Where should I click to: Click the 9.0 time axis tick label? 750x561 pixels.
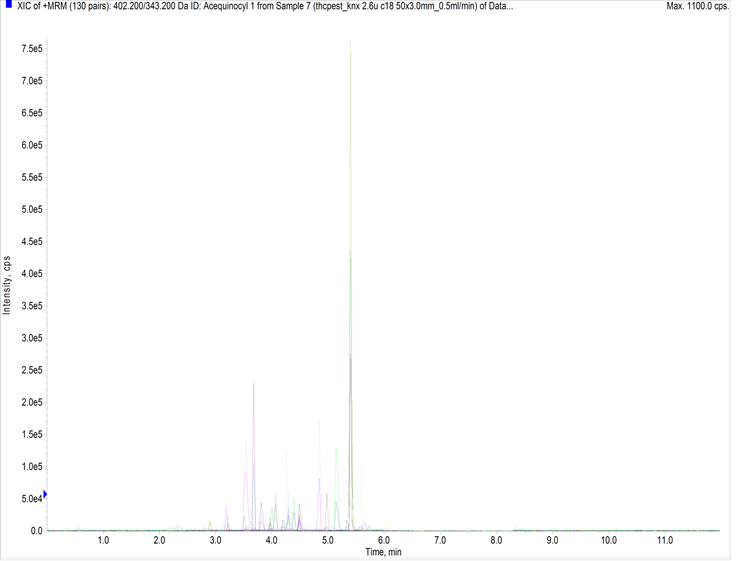[x=552, y=540]
